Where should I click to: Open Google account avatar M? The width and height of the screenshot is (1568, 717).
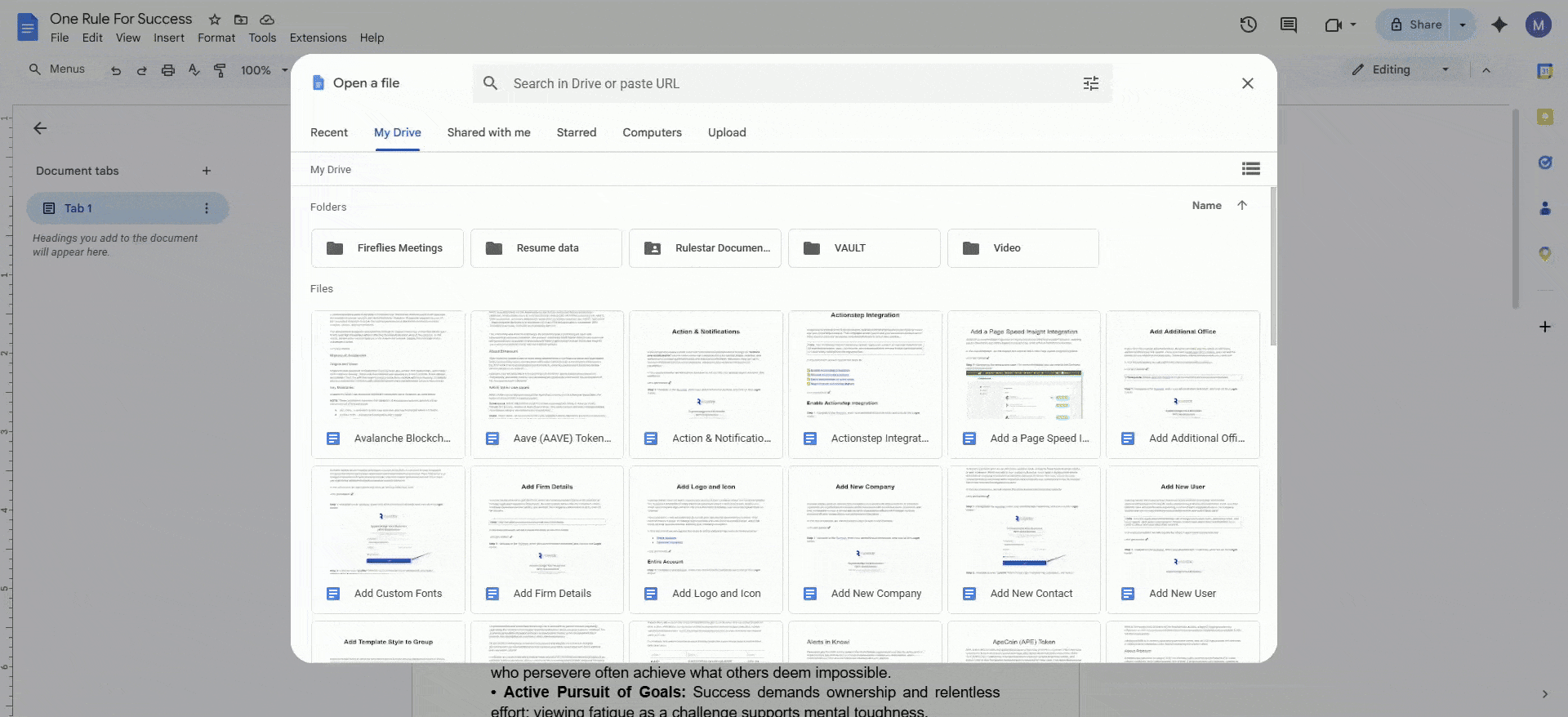click(1539, 24)
